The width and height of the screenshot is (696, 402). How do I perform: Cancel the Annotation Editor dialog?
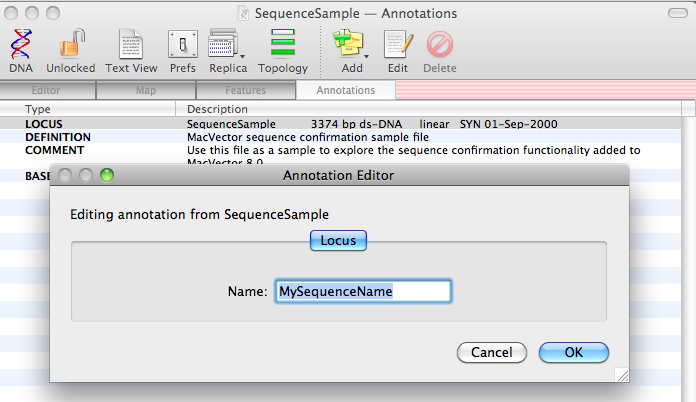pos(491,352)
